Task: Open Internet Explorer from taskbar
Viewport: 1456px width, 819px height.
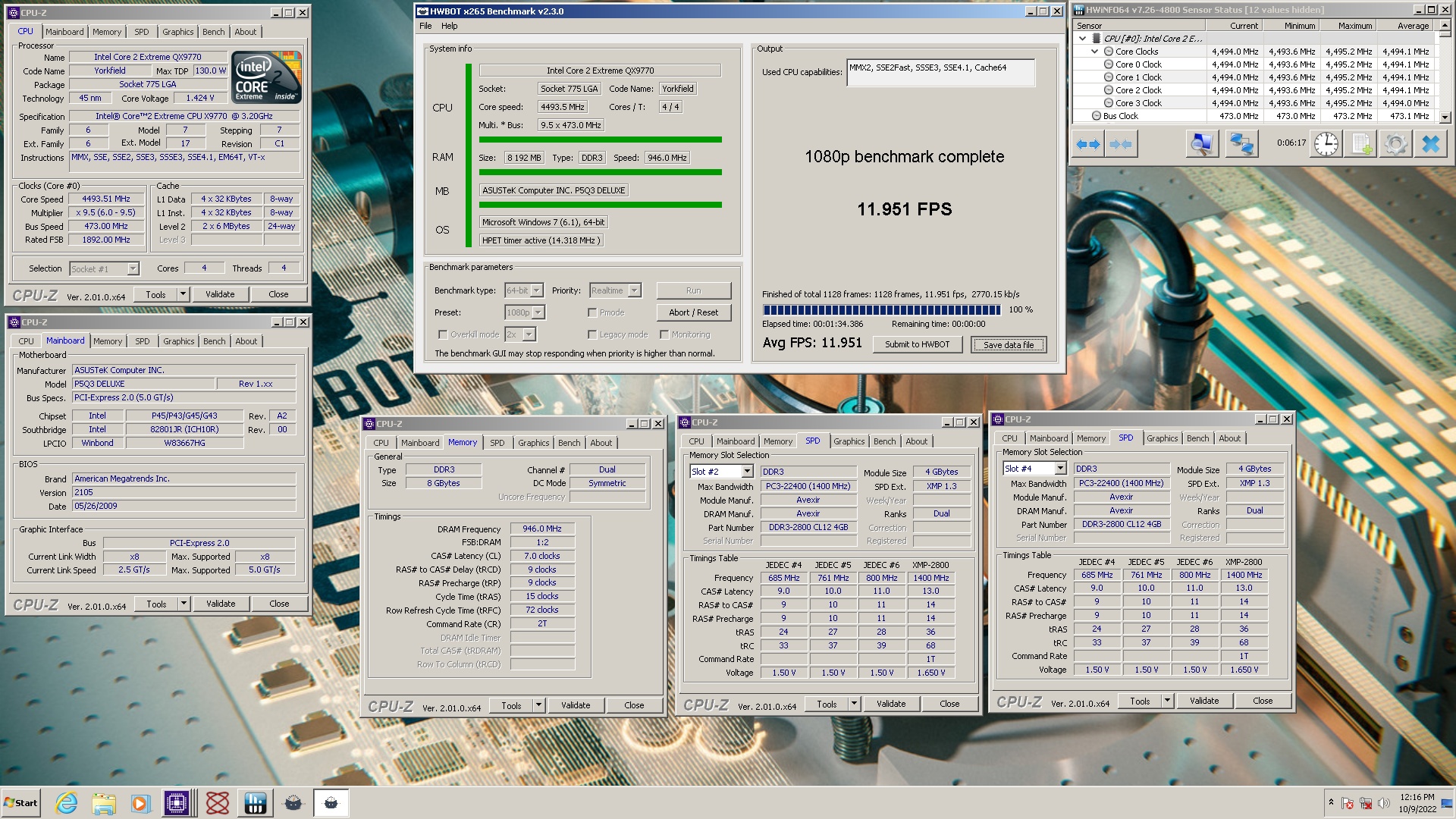Action: point(67,803)
